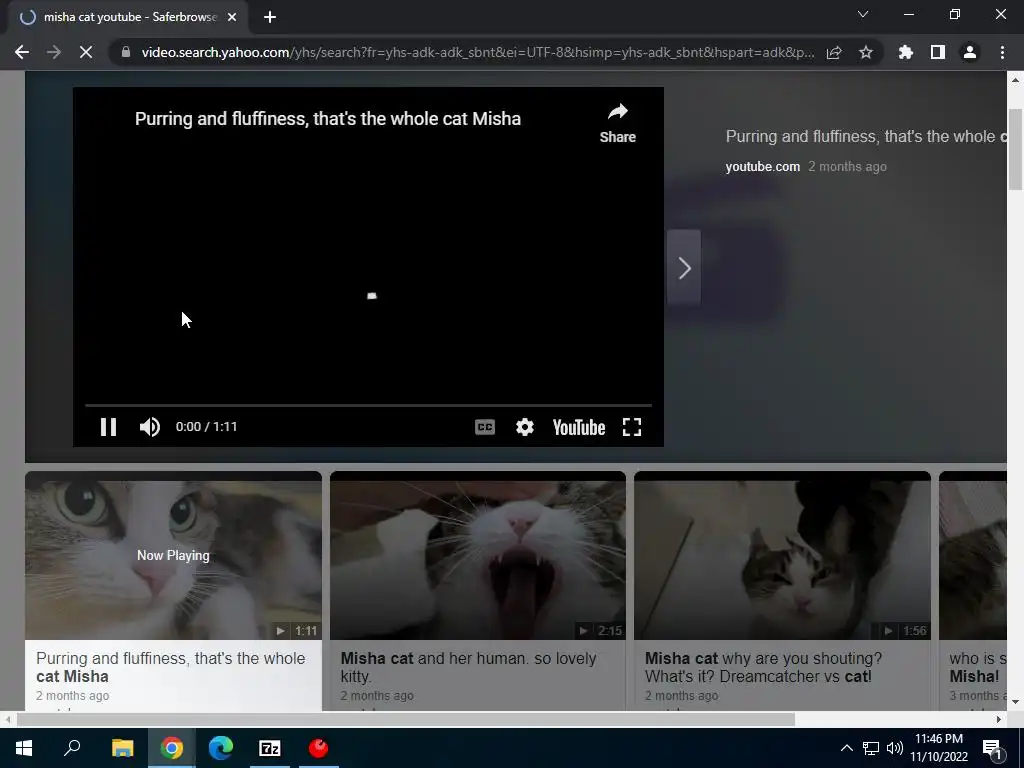This screenshot has height=768, width=1024.
Task: Click the scroll down arrow of the page
Action: 1016,703
